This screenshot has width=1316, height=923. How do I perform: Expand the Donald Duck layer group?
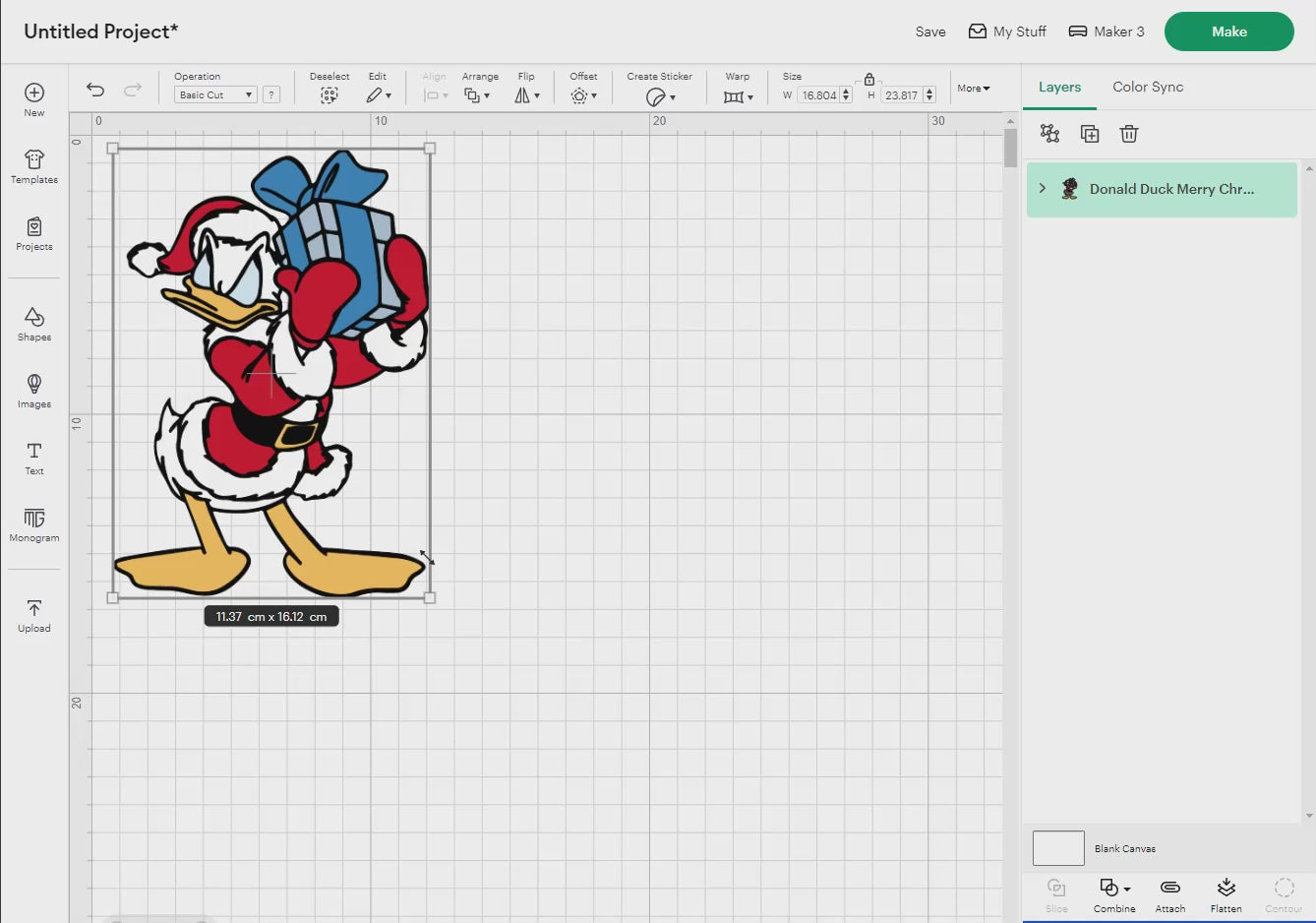click(1043, 188)
